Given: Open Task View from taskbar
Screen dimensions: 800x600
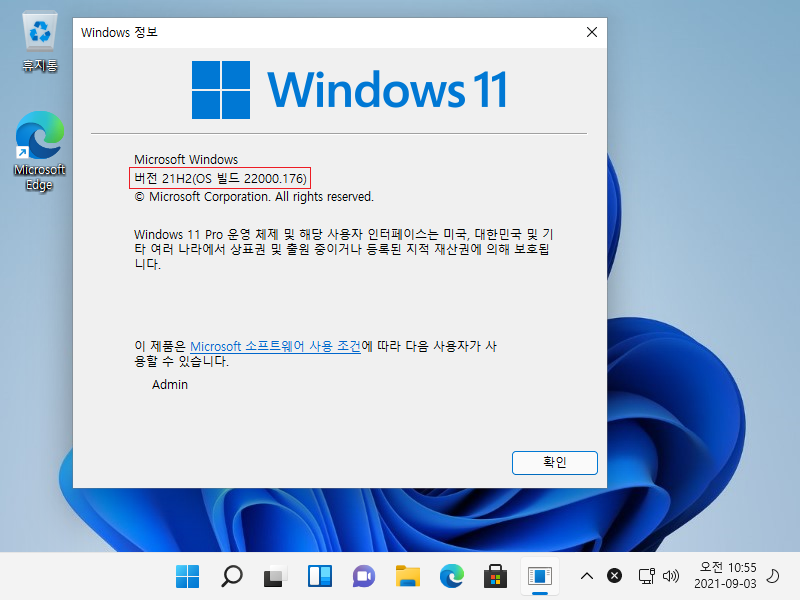Looking at the screenshot, I should 276,577.
